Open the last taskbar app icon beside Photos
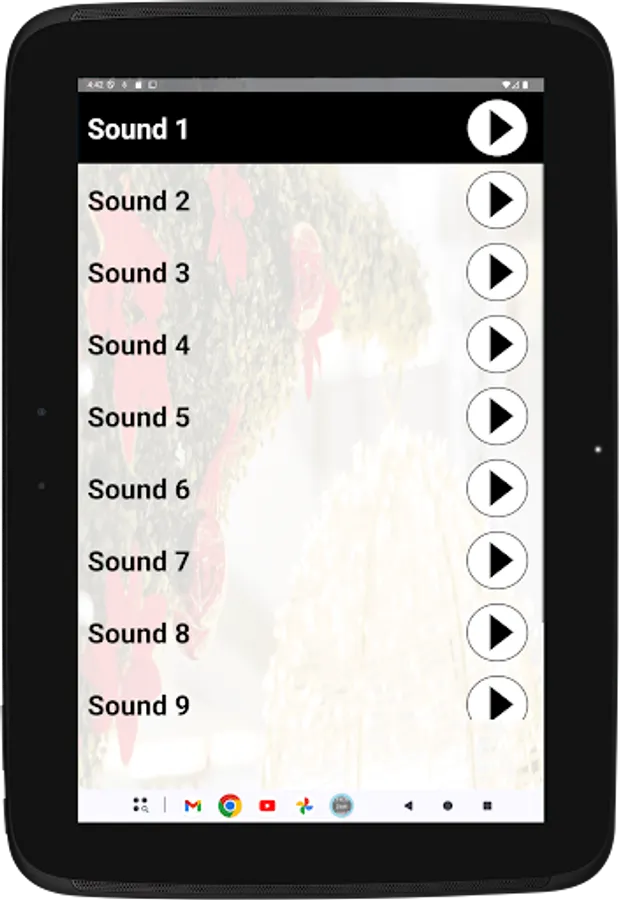Image resolution: width=619 pixels, height=900 pixels. pyautogui.click(x=342, y=806)
